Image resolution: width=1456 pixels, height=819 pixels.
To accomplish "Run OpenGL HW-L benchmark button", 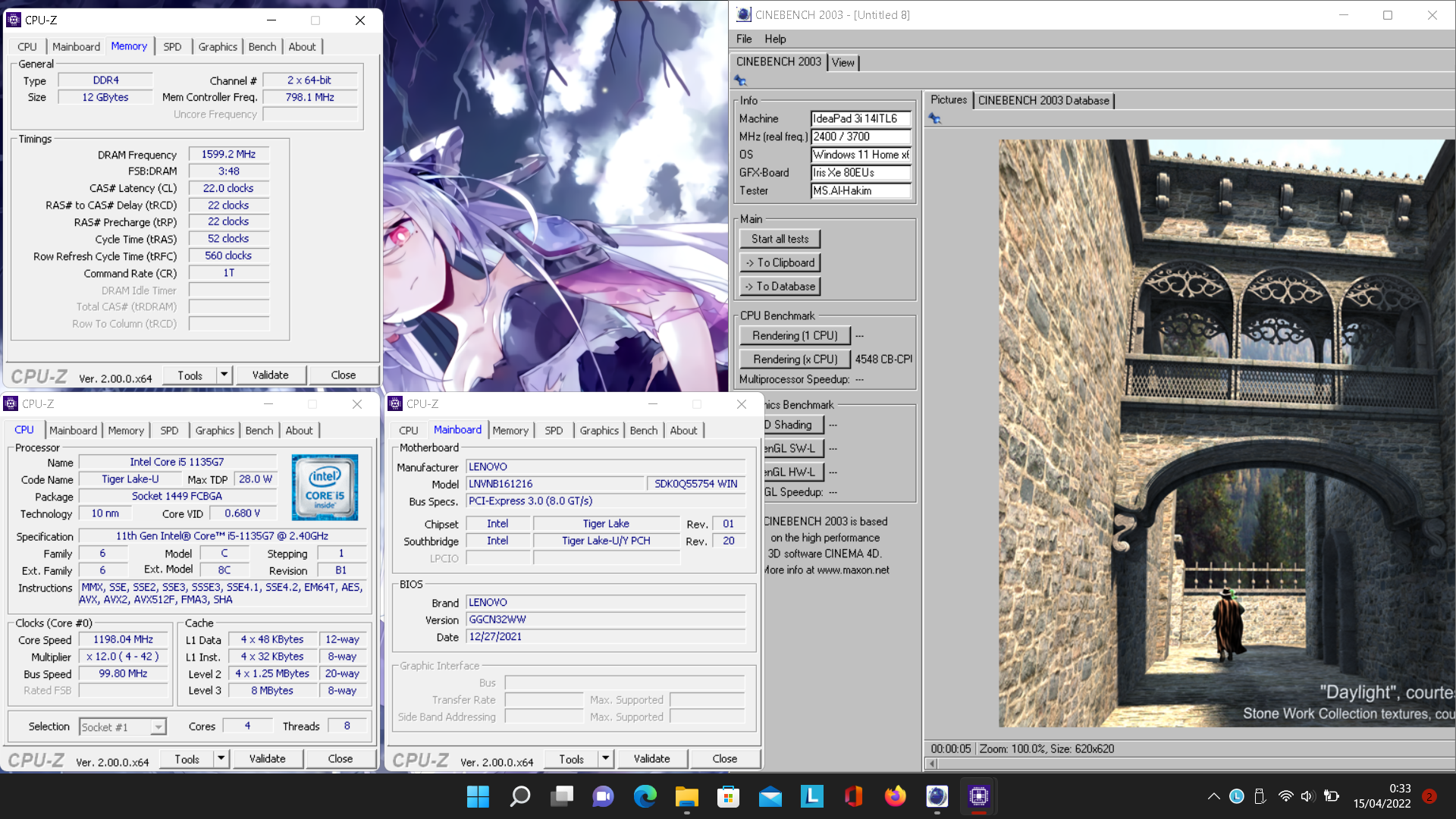I will pos(792,472).
